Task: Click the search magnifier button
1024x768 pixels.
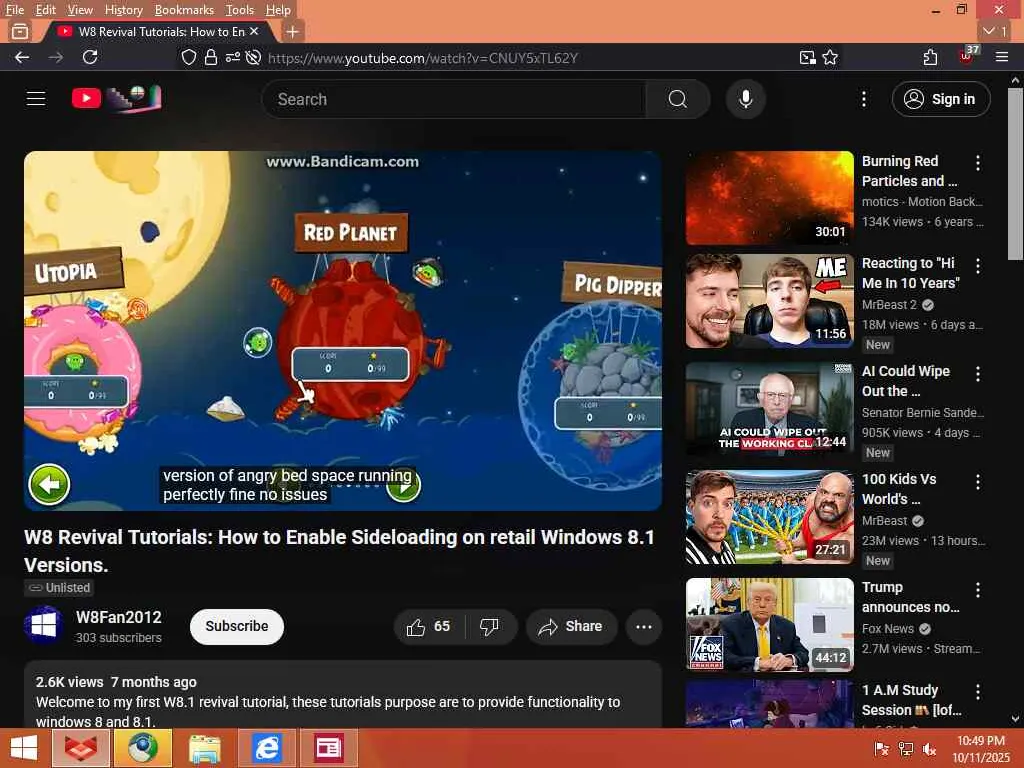Action: point(677,99)
